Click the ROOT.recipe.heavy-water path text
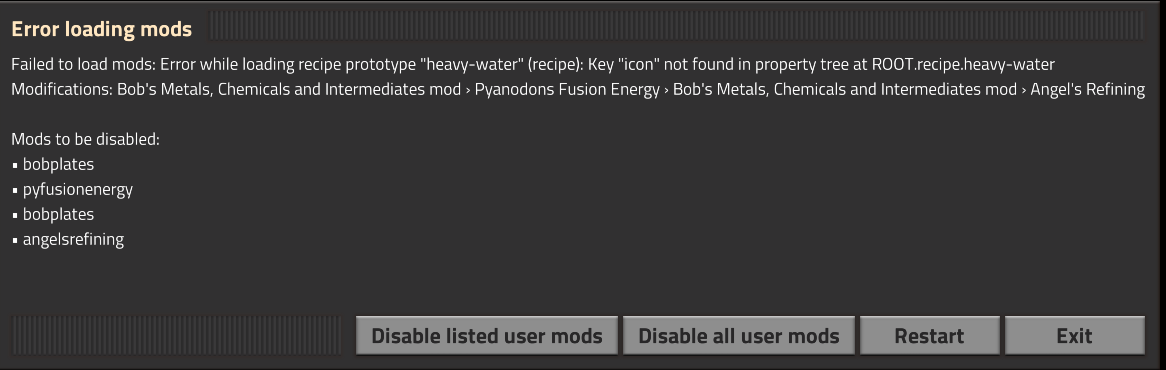 (963, 65)
